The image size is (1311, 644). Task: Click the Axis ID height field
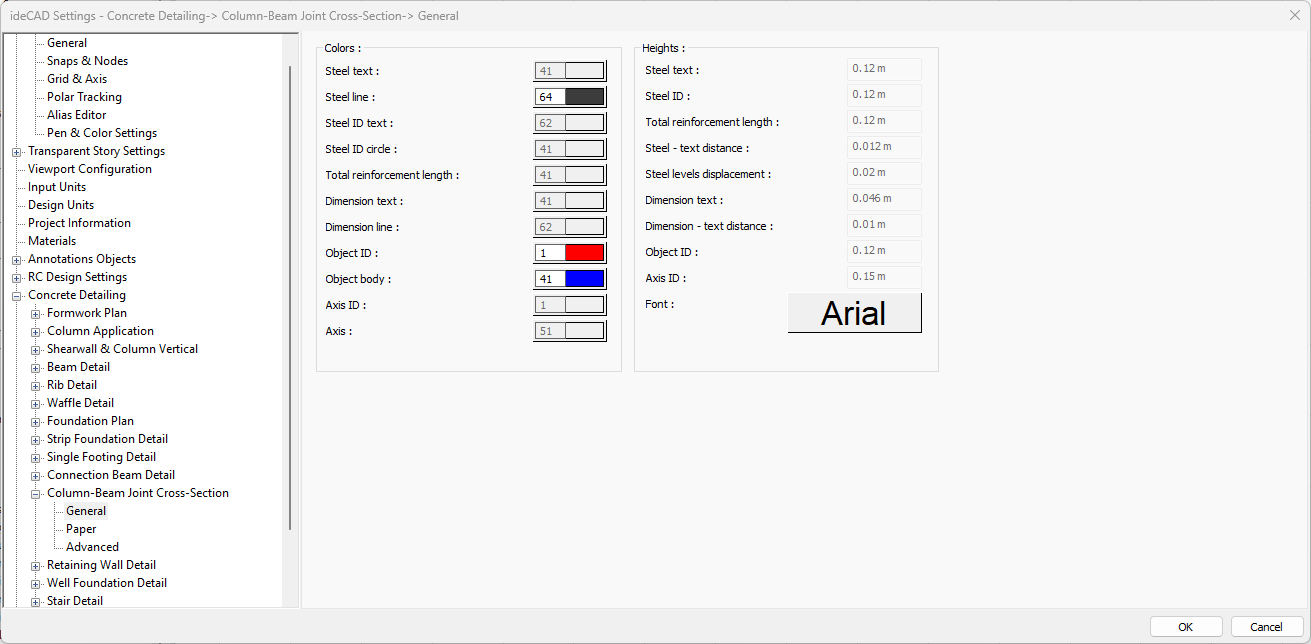tap(883, 277)
